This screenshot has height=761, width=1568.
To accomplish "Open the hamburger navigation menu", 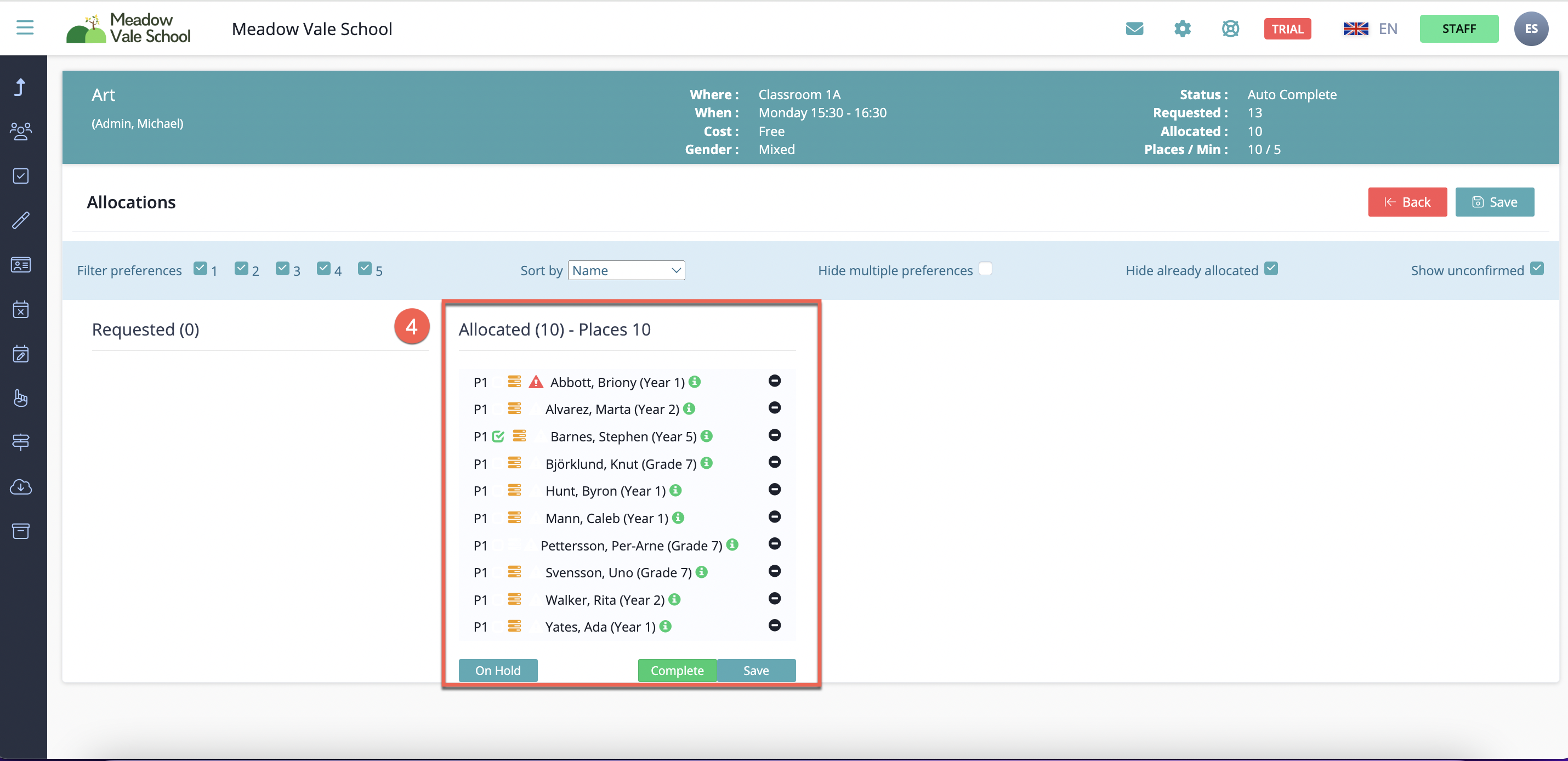I will (25, 27).
